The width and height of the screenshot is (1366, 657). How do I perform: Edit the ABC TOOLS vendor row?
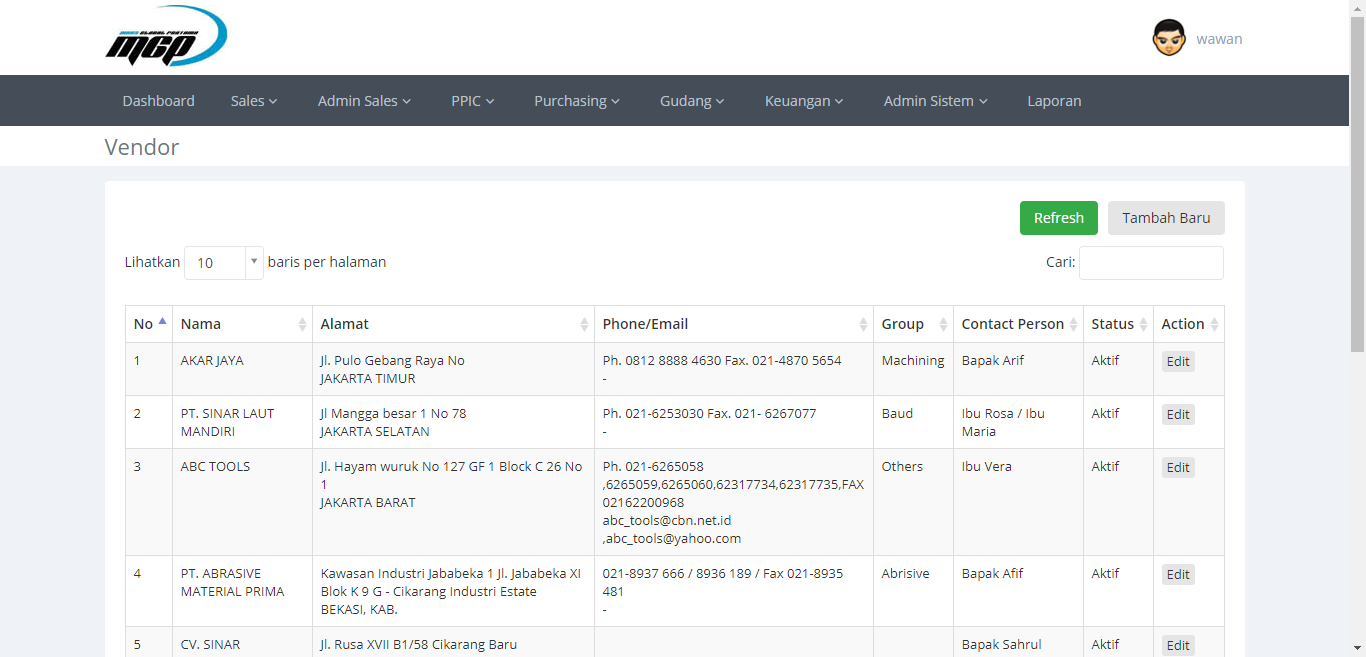1178,468
